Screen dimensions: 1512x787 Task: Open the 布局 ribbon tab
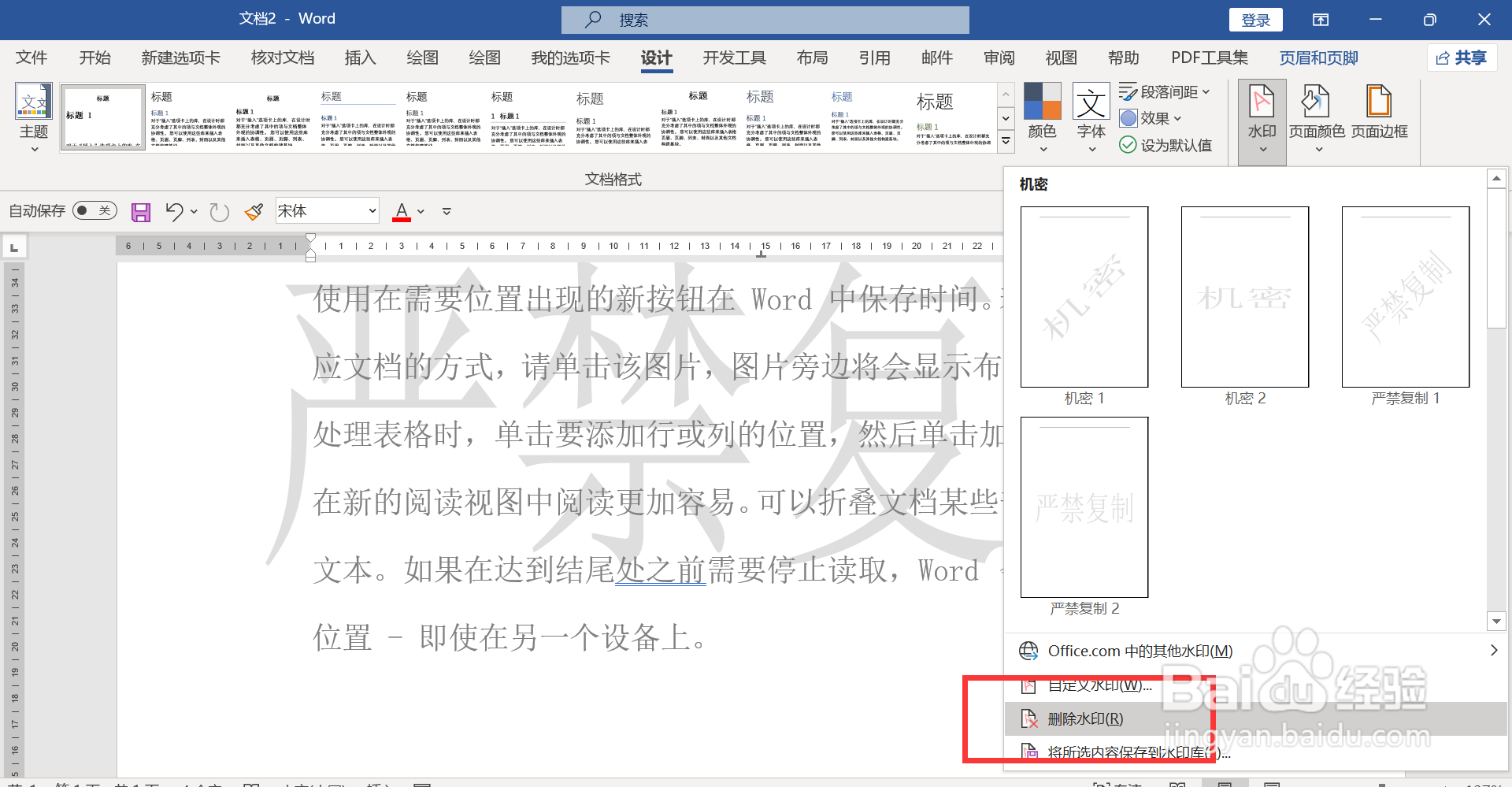(812, 58)
